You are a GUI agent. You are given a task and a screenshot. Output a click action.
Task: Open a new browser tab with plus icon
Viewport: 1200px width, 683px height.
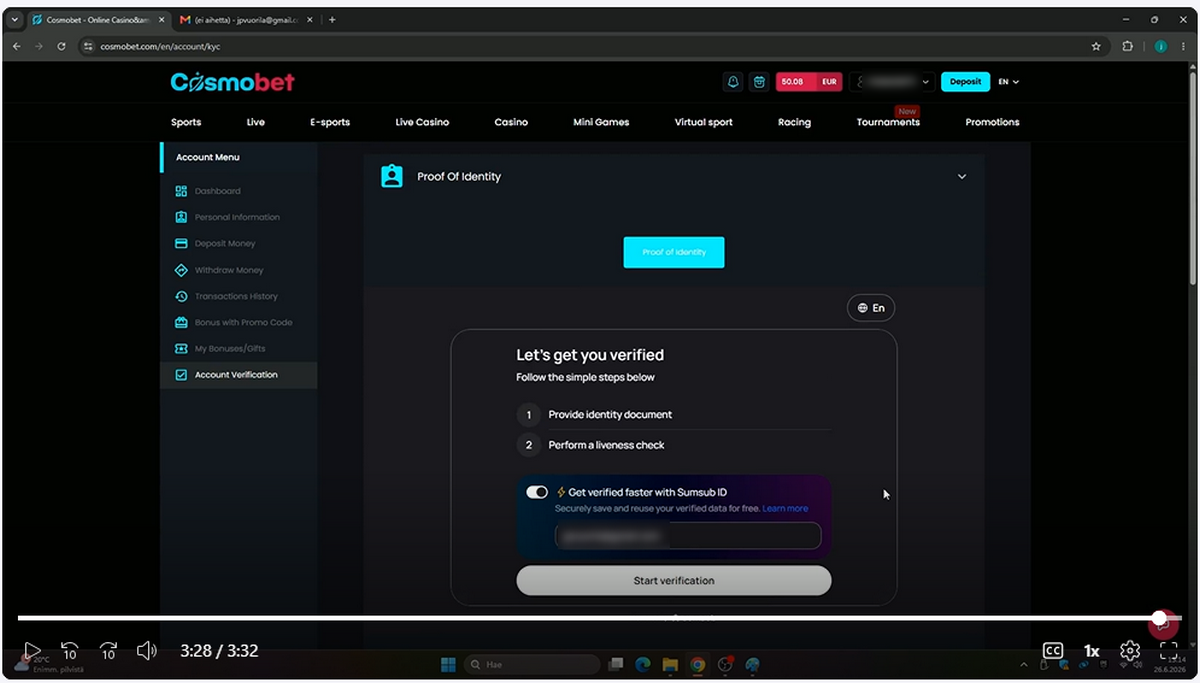[x=332, y=19]
